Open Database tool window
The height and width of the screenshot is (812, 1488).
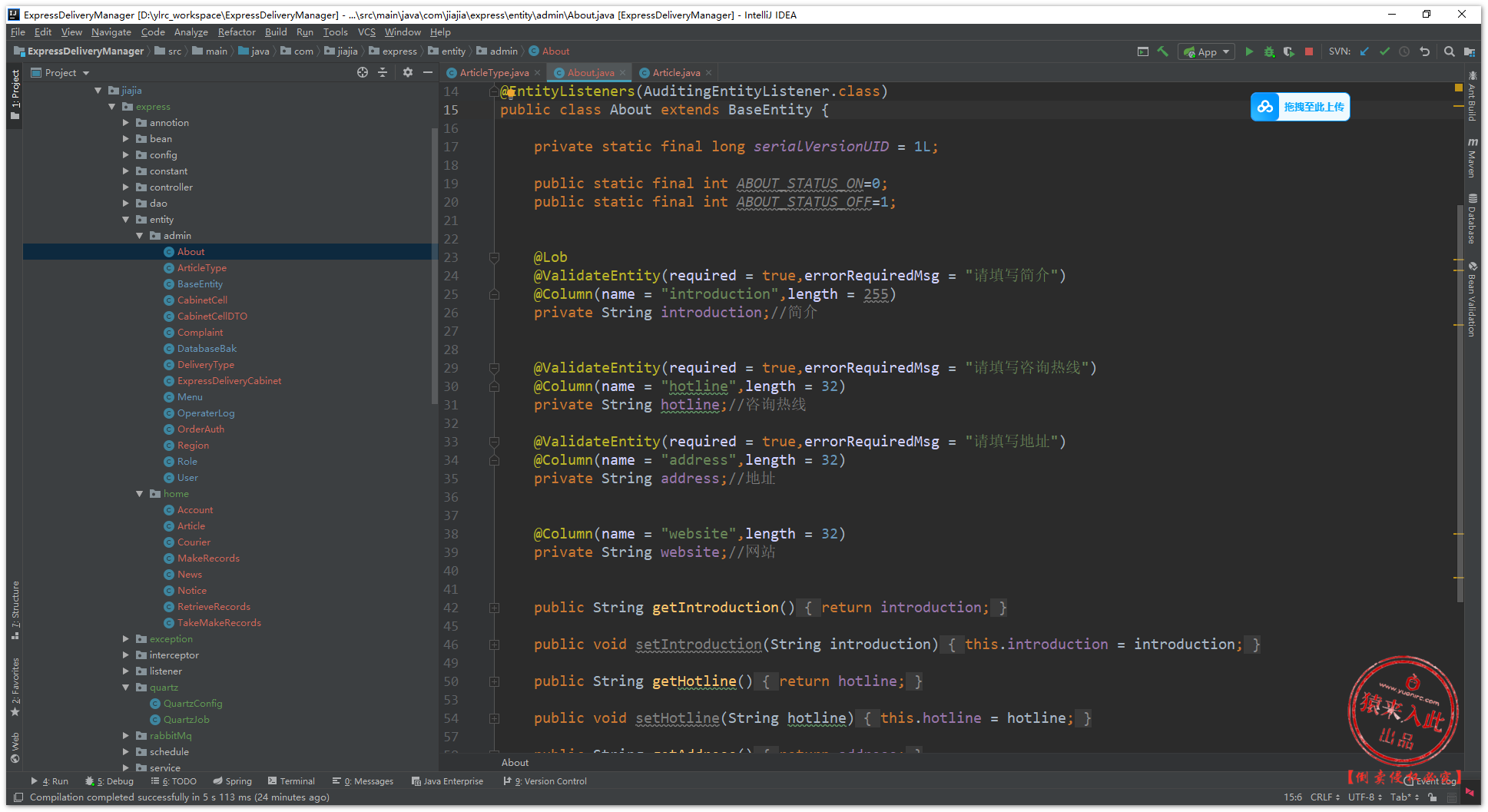(1472, 219)
